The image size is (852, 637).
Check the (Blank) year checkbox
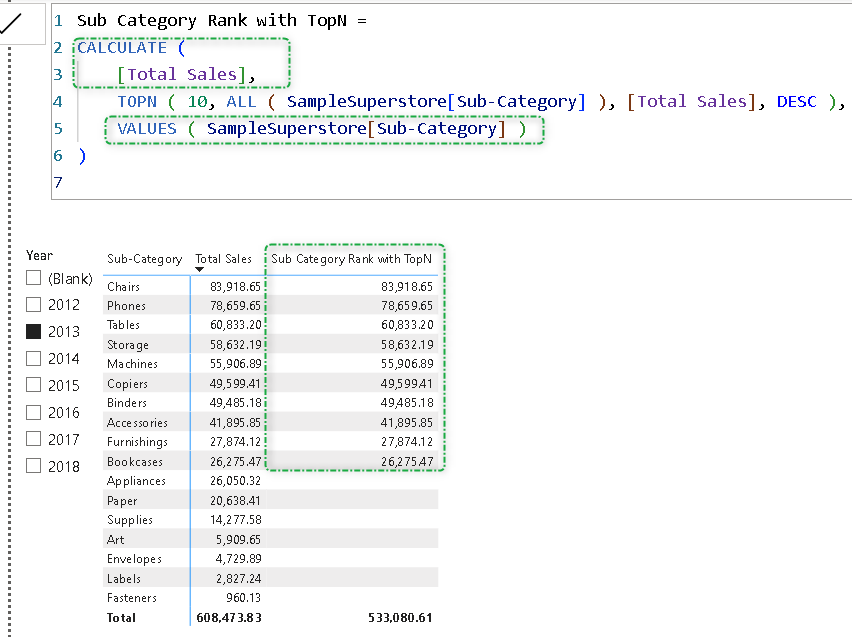(x=34, y=278)
